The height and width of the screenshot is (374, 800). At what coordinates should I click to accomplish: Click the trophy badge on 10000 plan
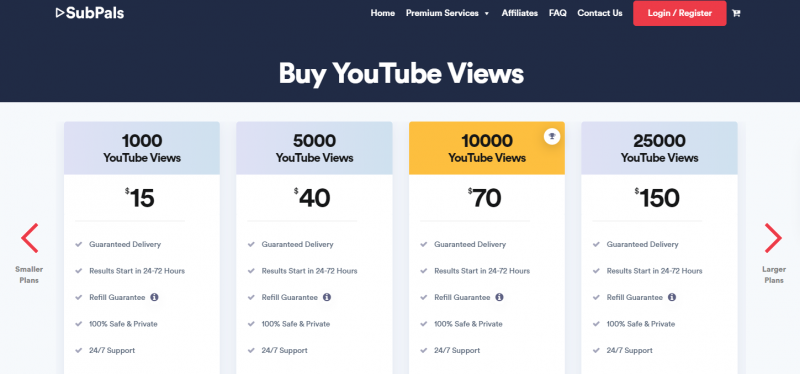(x=552, y=136)
